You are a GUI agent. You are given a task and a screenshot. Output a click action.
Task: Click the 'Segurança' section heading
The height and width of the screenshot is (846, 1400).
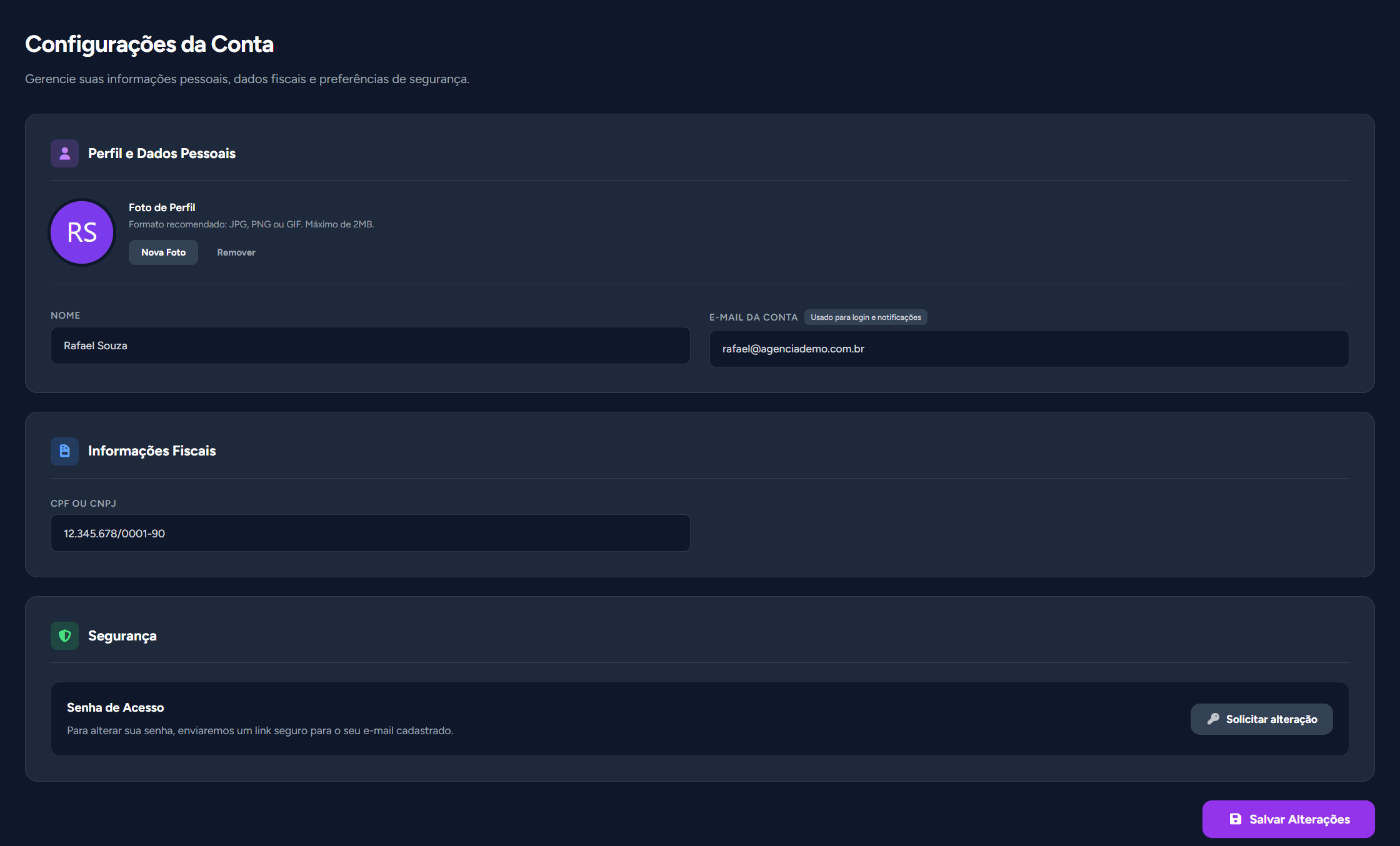click(x=122, y=636)
